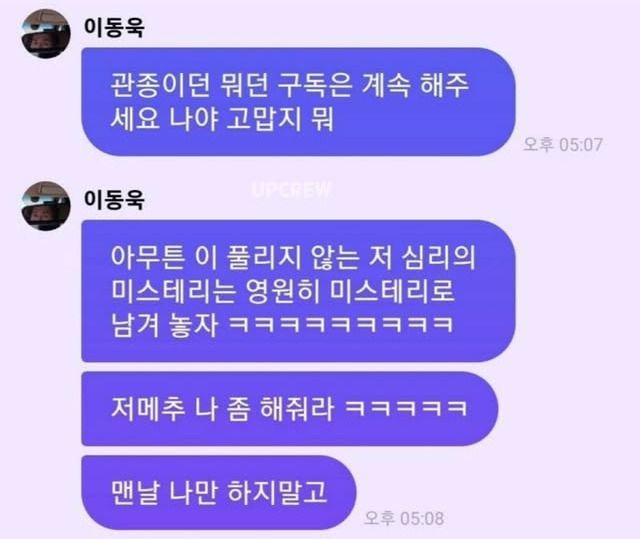The height and width of the screenshot is (539, 640).
Task: Click the word 저메추 in the third bubble
Action: coord(148,408)
